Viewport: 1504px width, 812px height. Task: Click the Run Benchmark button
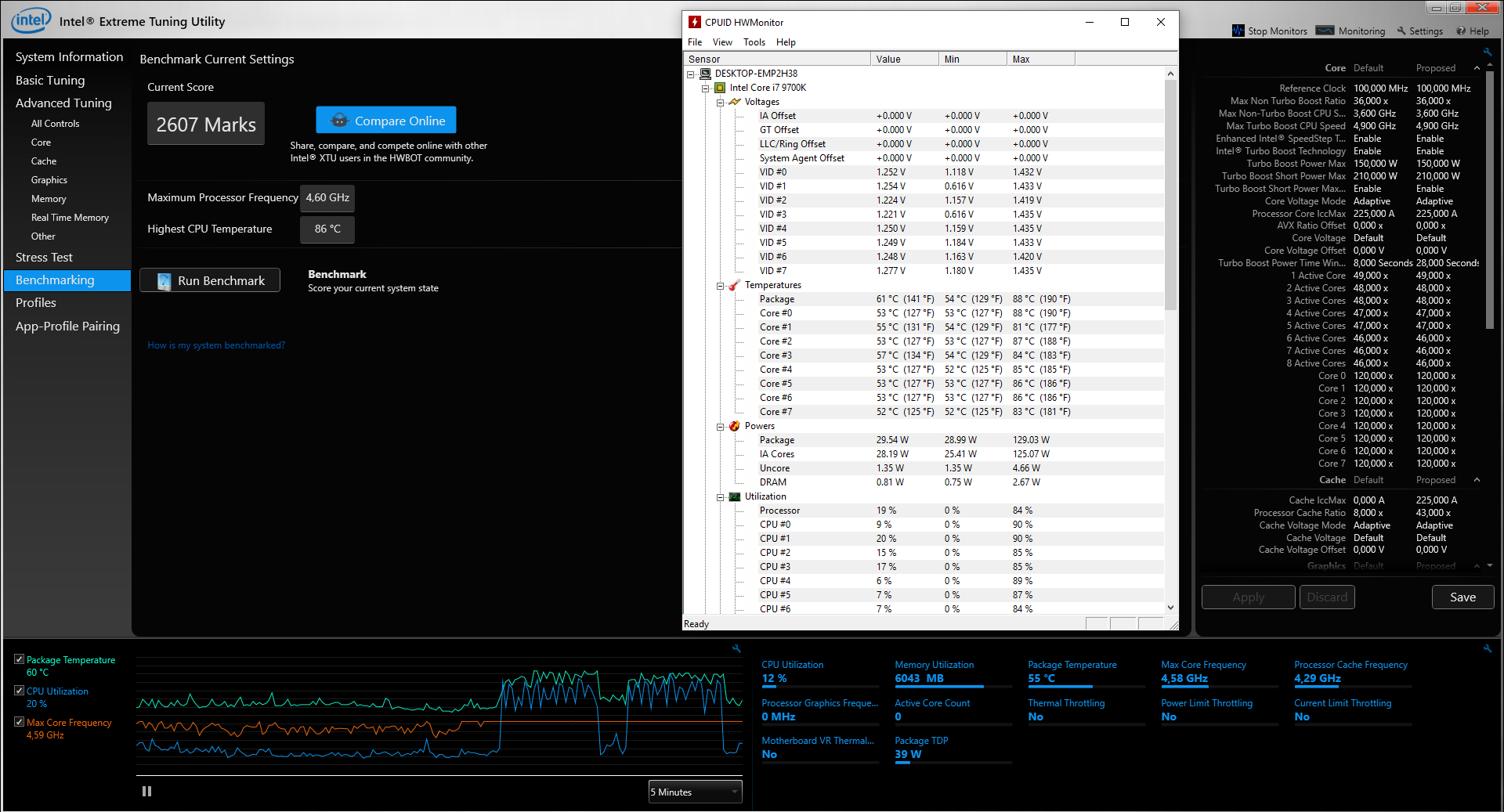coord(210,280)
